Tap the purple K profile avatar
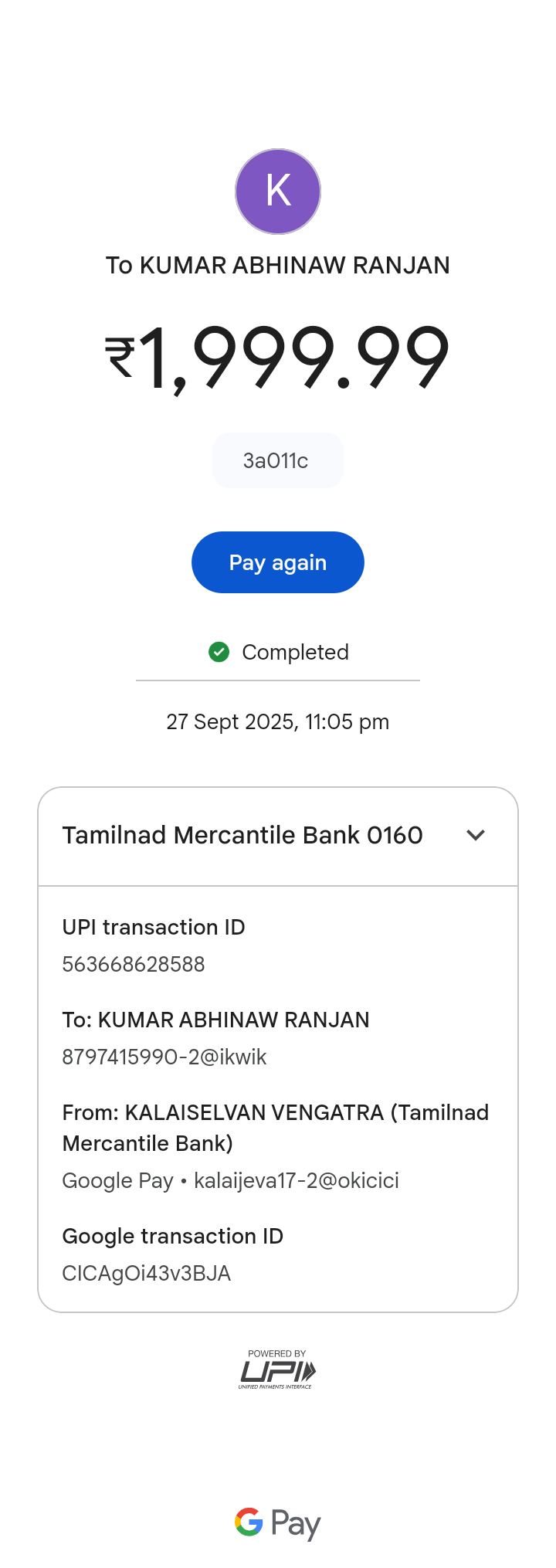Image resolution: width=556 pixels, height=1568 pixels. coord(278,192)
